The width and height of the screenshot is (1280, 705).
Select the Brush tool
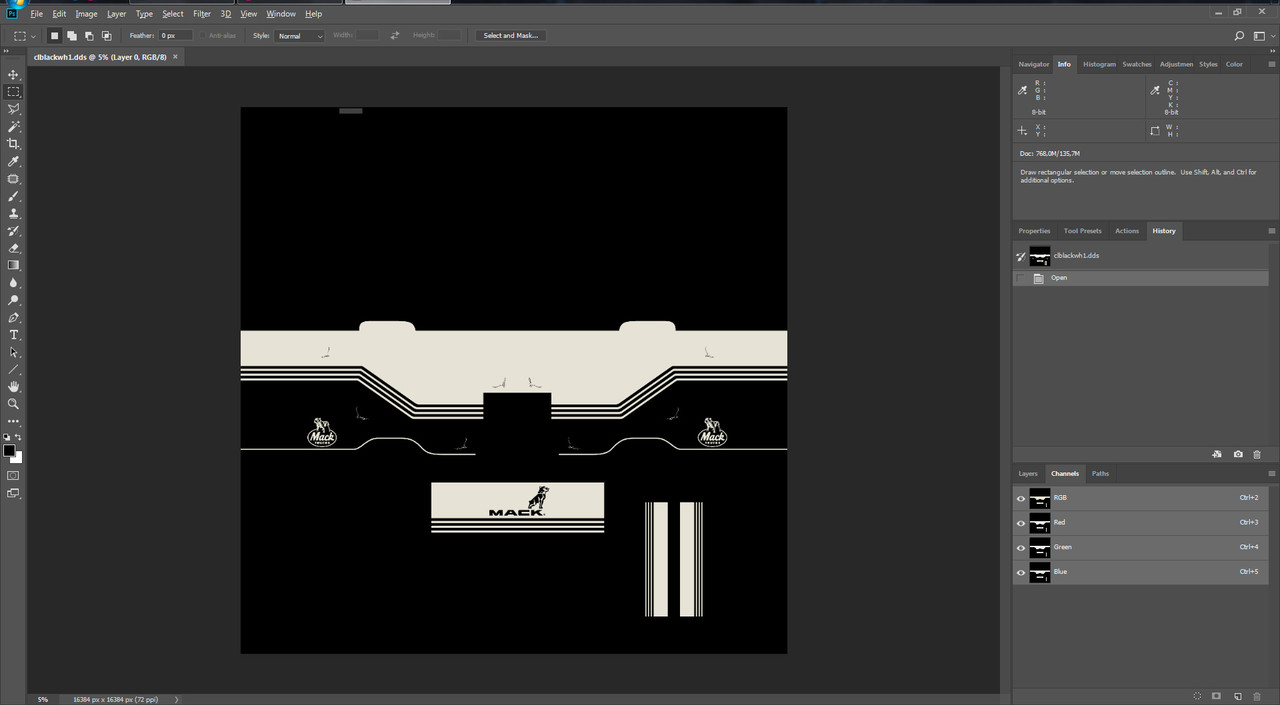(x=14, y=196)
